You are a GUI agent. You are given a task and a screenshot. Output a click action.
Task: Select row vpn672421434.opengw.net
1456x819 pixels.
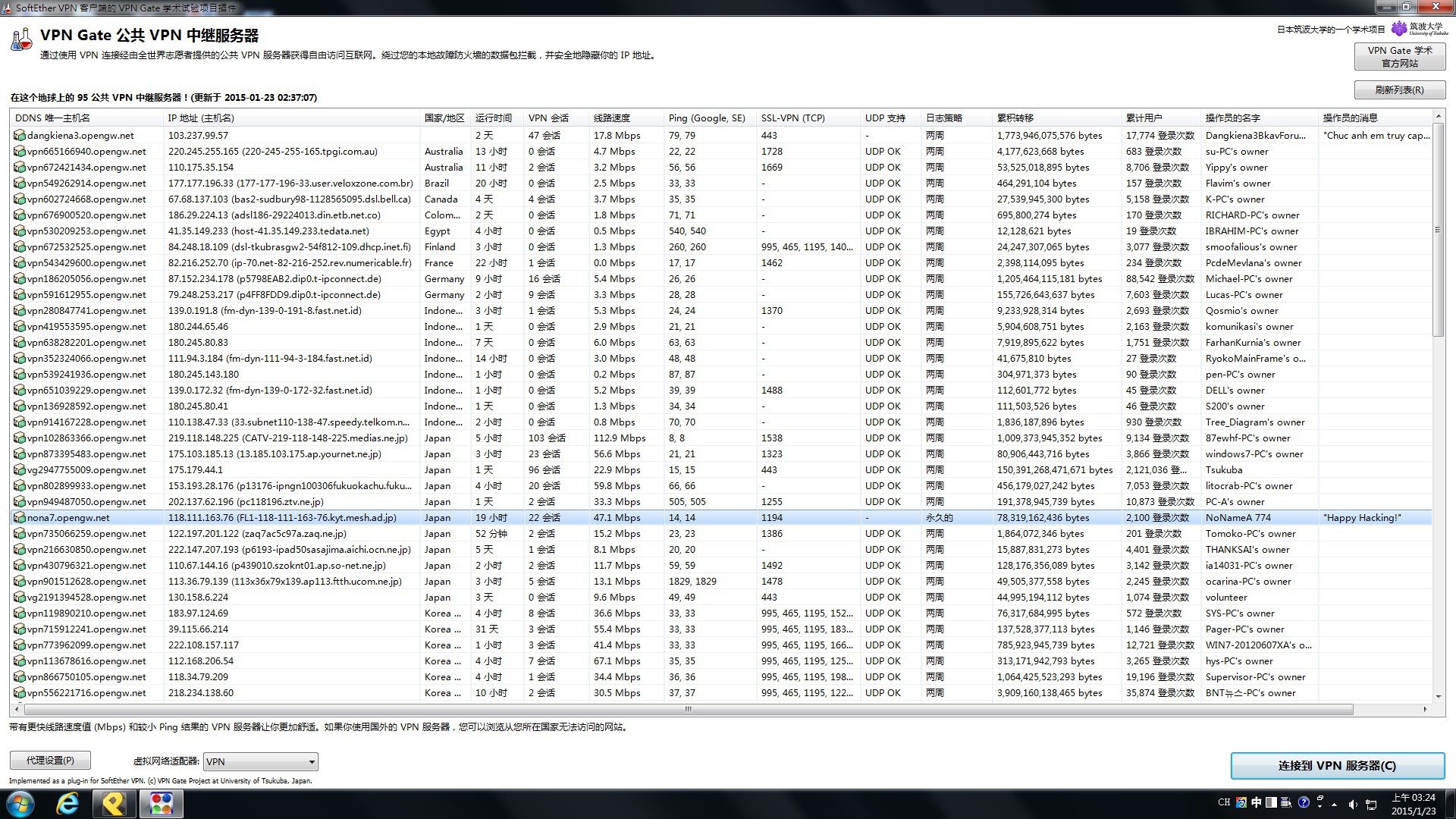point(721,168)
